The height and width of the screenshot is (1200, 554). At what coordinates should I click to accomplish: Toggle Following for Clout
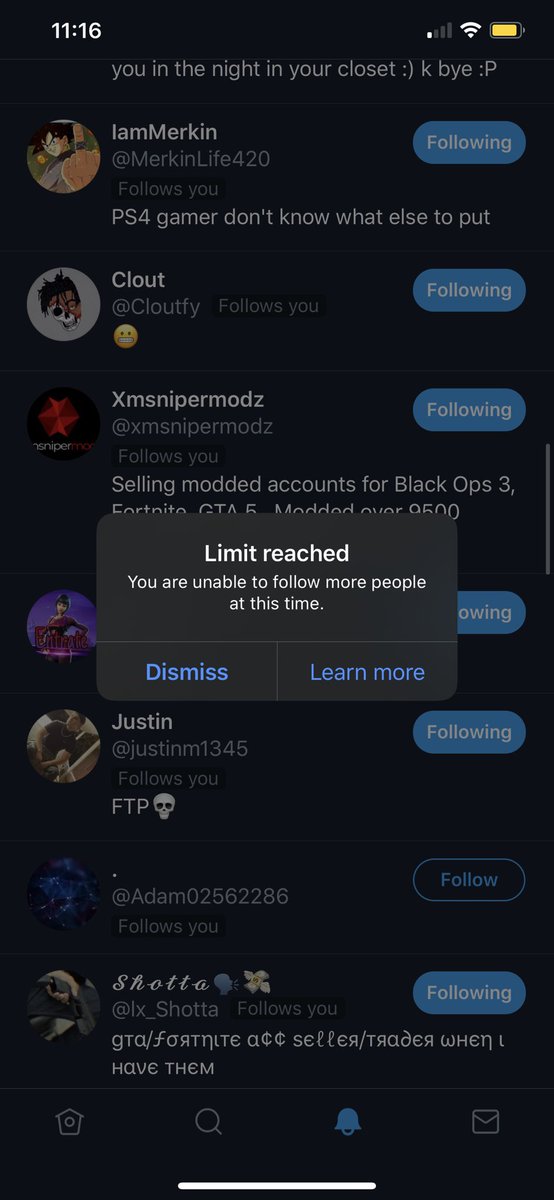(469, 291)
